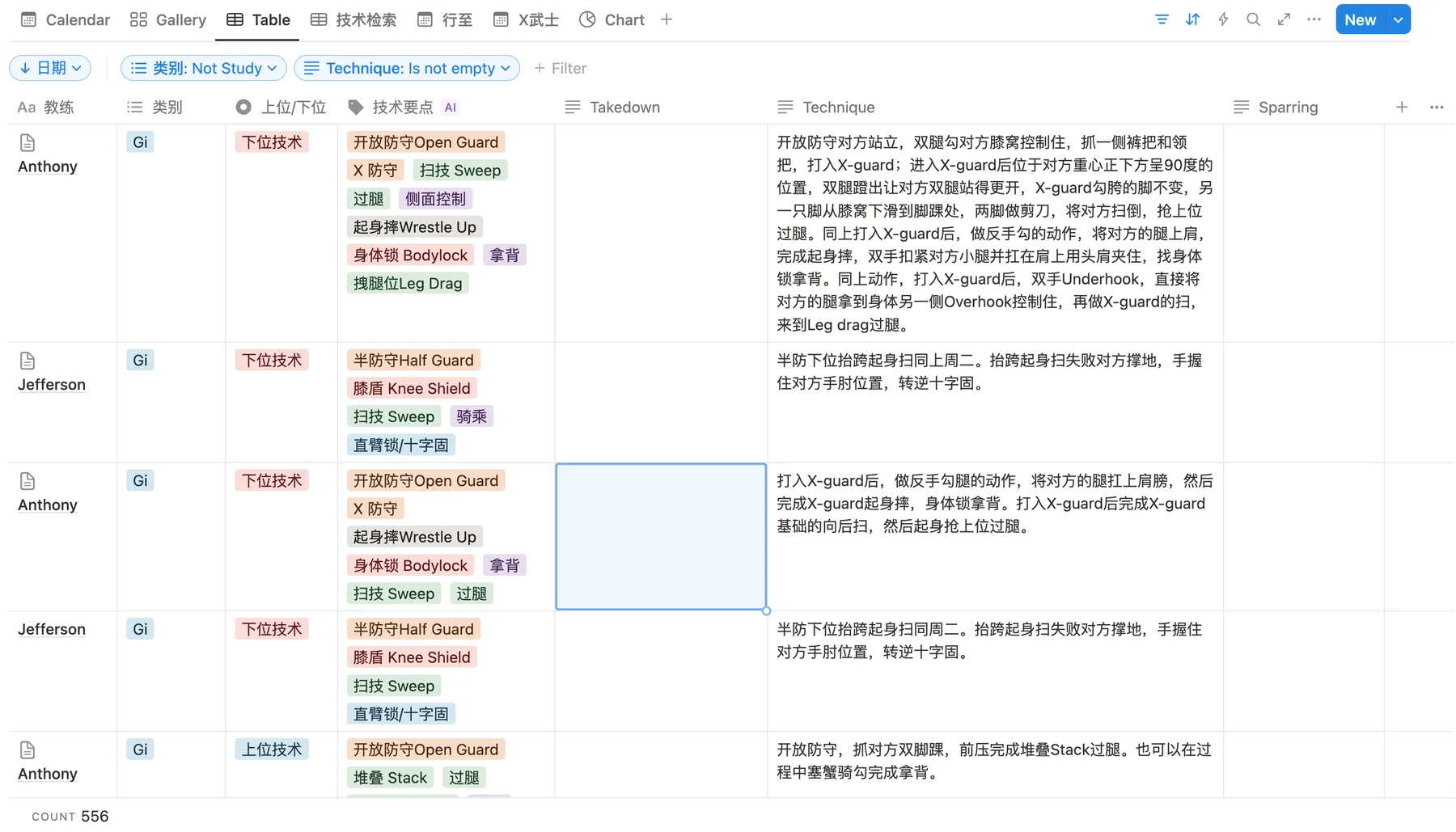This screenshot has width=1456, height=832.
Task: Click Technique text starting 开放防守，抓对方双脚踝
Action: click(x=995, y=761)
